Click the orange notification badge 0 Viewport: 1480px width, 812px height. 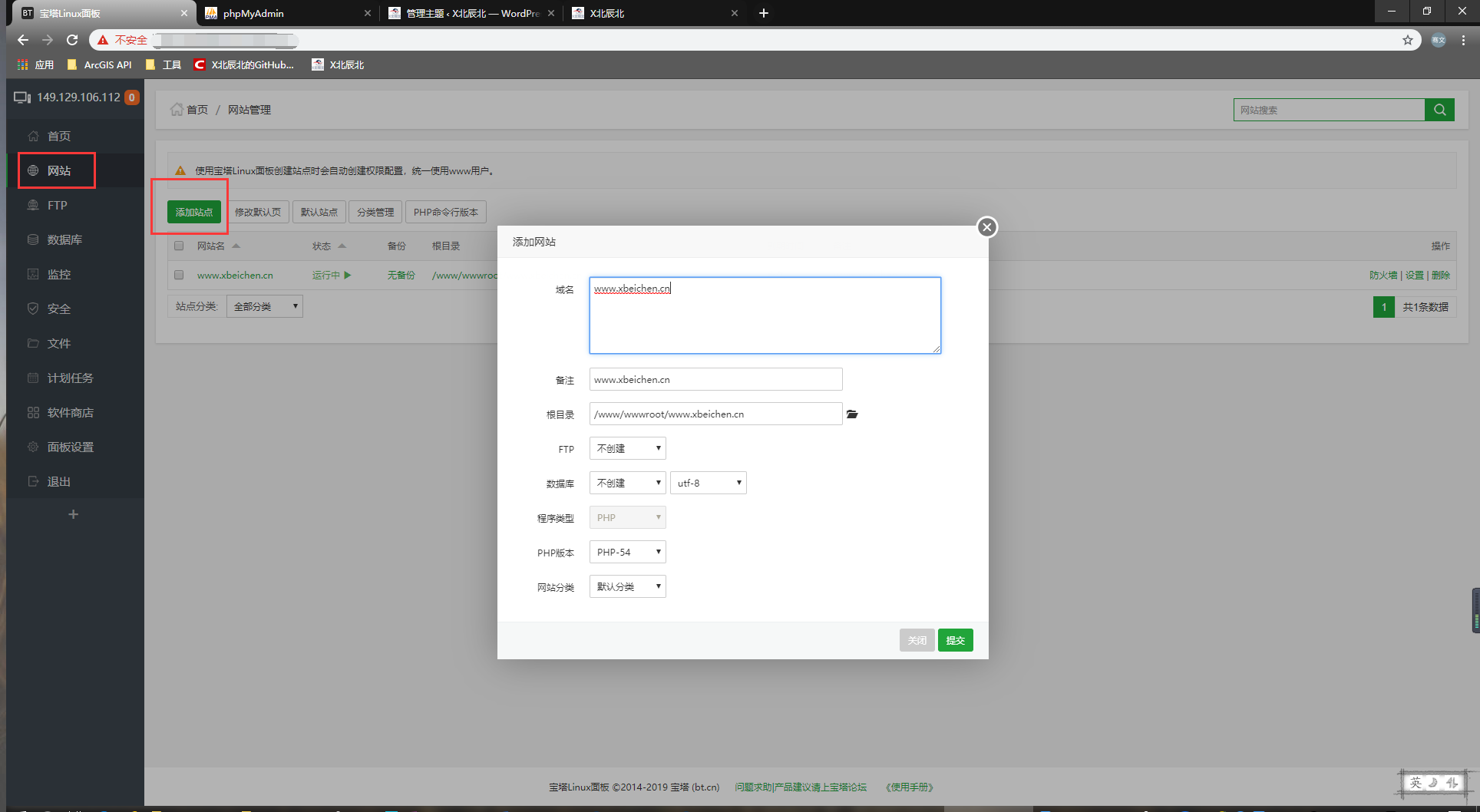coord(132,97)
